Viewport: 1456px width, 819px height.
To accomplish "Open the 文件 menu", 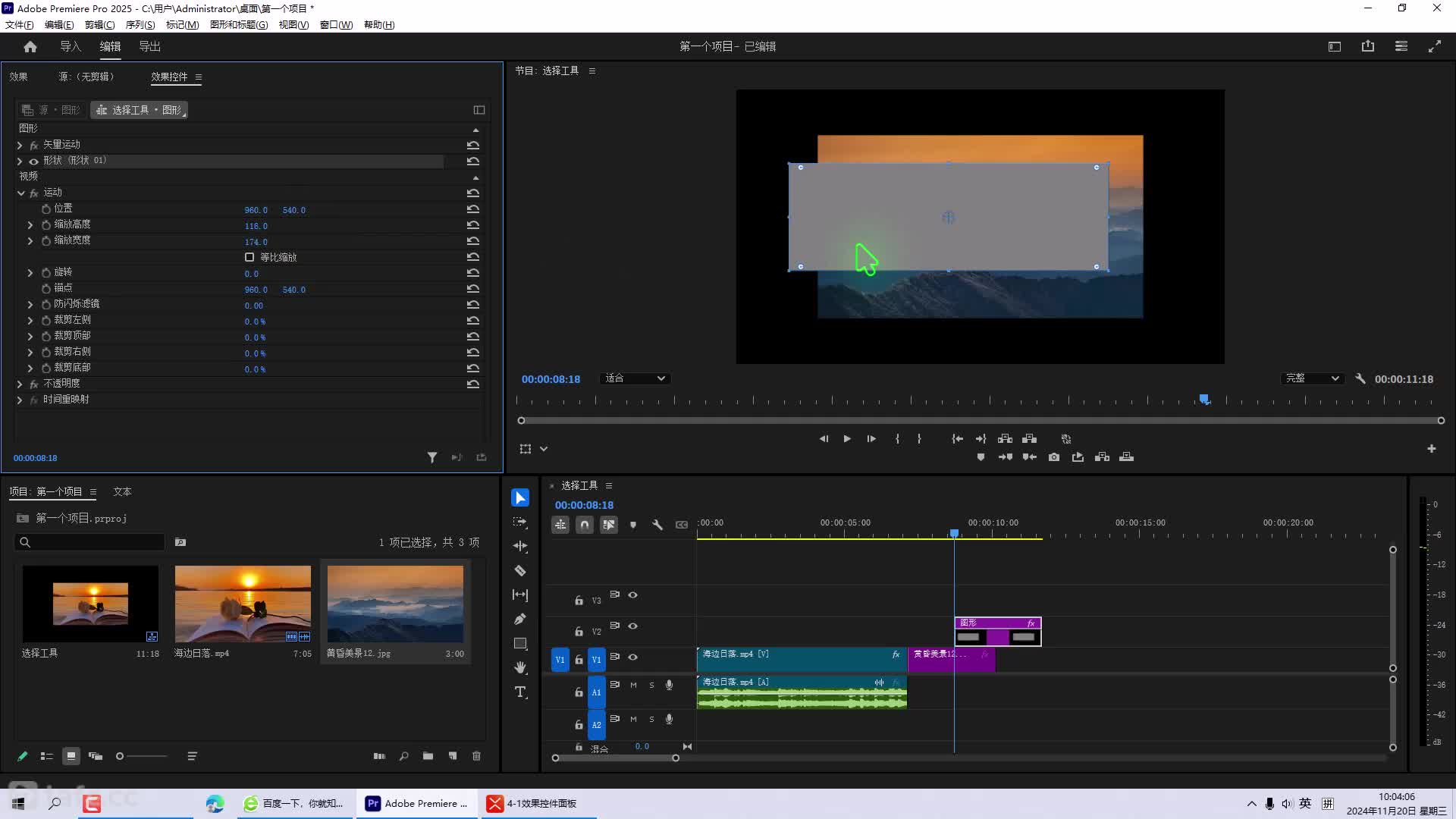I will point(20,25).
